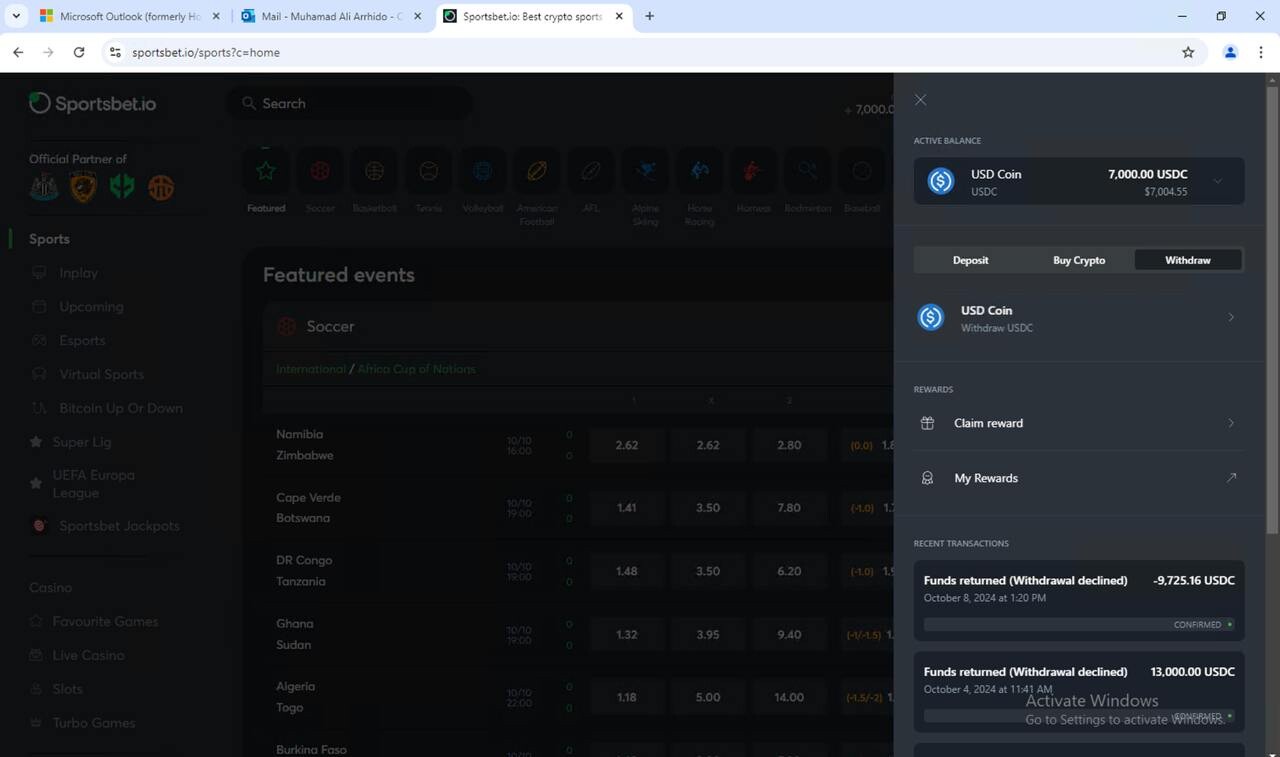Select the AFL category icon
Image resolution: width=1280 pixels, height=757 pixels.
coord(591,171)
